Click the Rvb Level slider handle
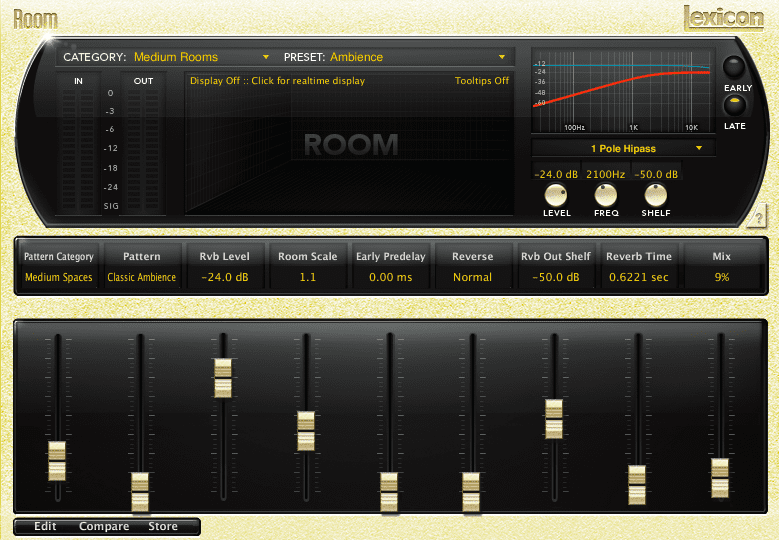Image resolution: width=779 pixels, height=540 pixels. tap(223, 378)
